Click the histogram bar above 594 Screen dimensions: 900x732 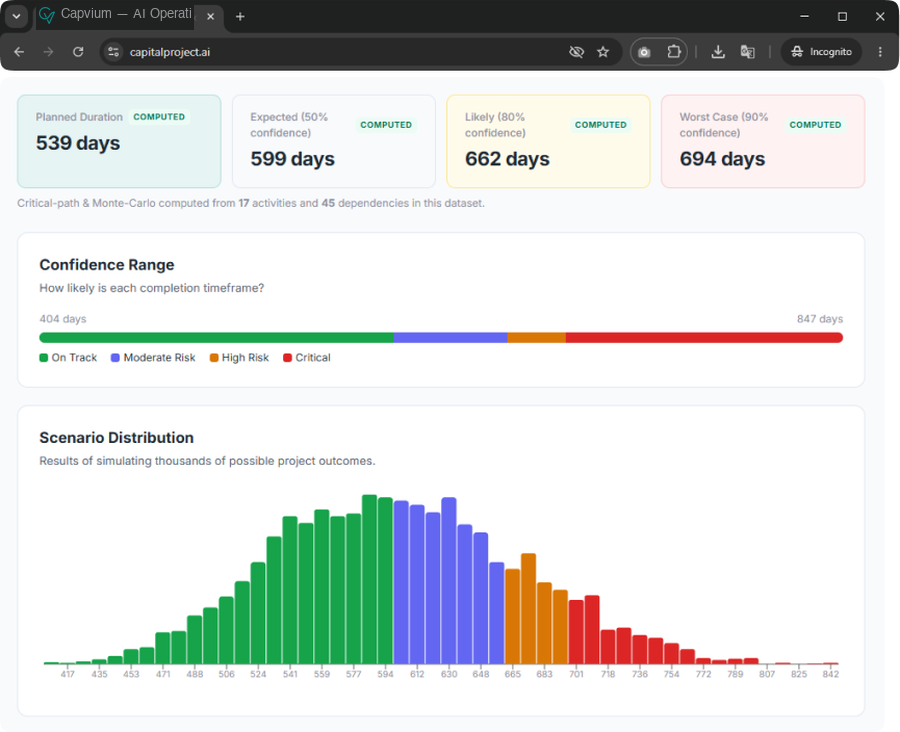point(385,580)
